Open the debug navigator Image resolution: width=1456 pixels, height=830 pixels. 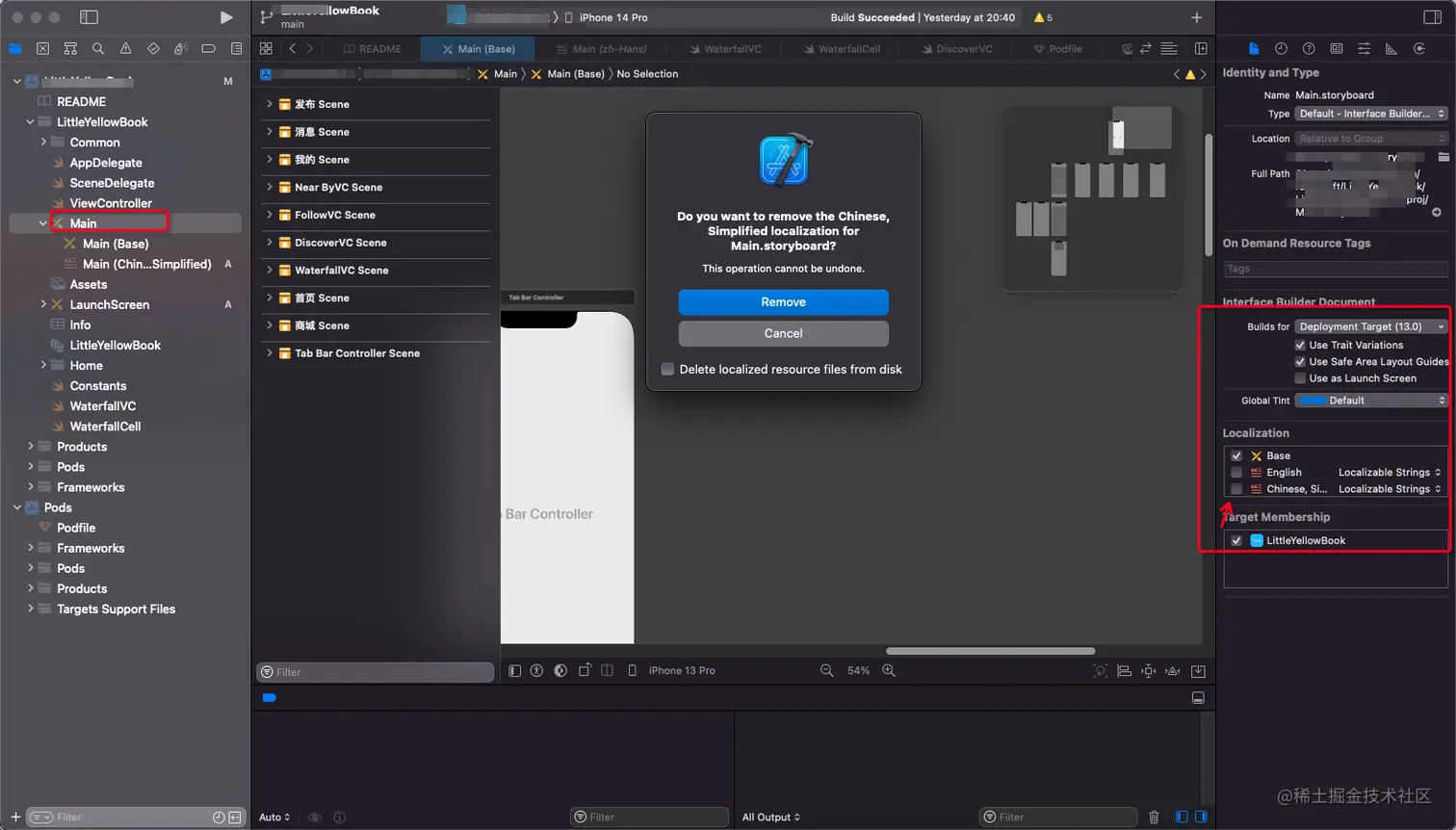[x=181, y=48]
